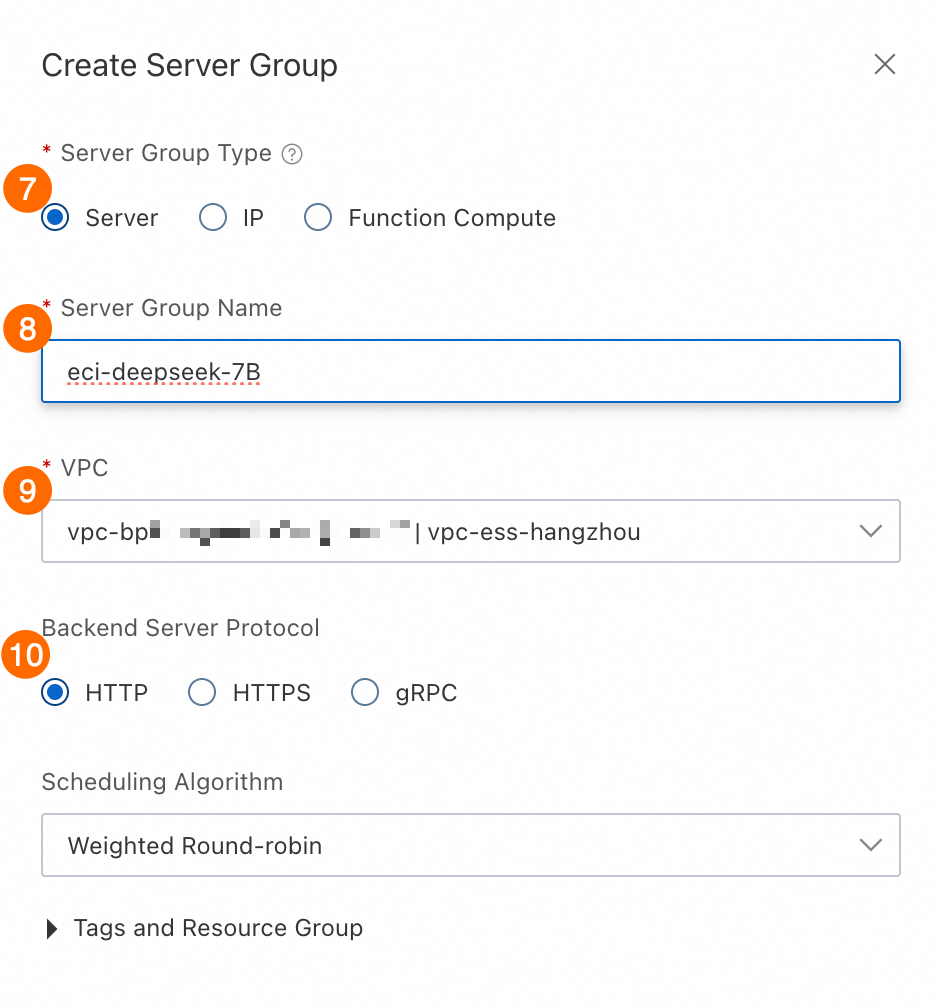Click the orange step 10 badge
The height and width of the screenshot is (1008, 938).
[27, 655]
